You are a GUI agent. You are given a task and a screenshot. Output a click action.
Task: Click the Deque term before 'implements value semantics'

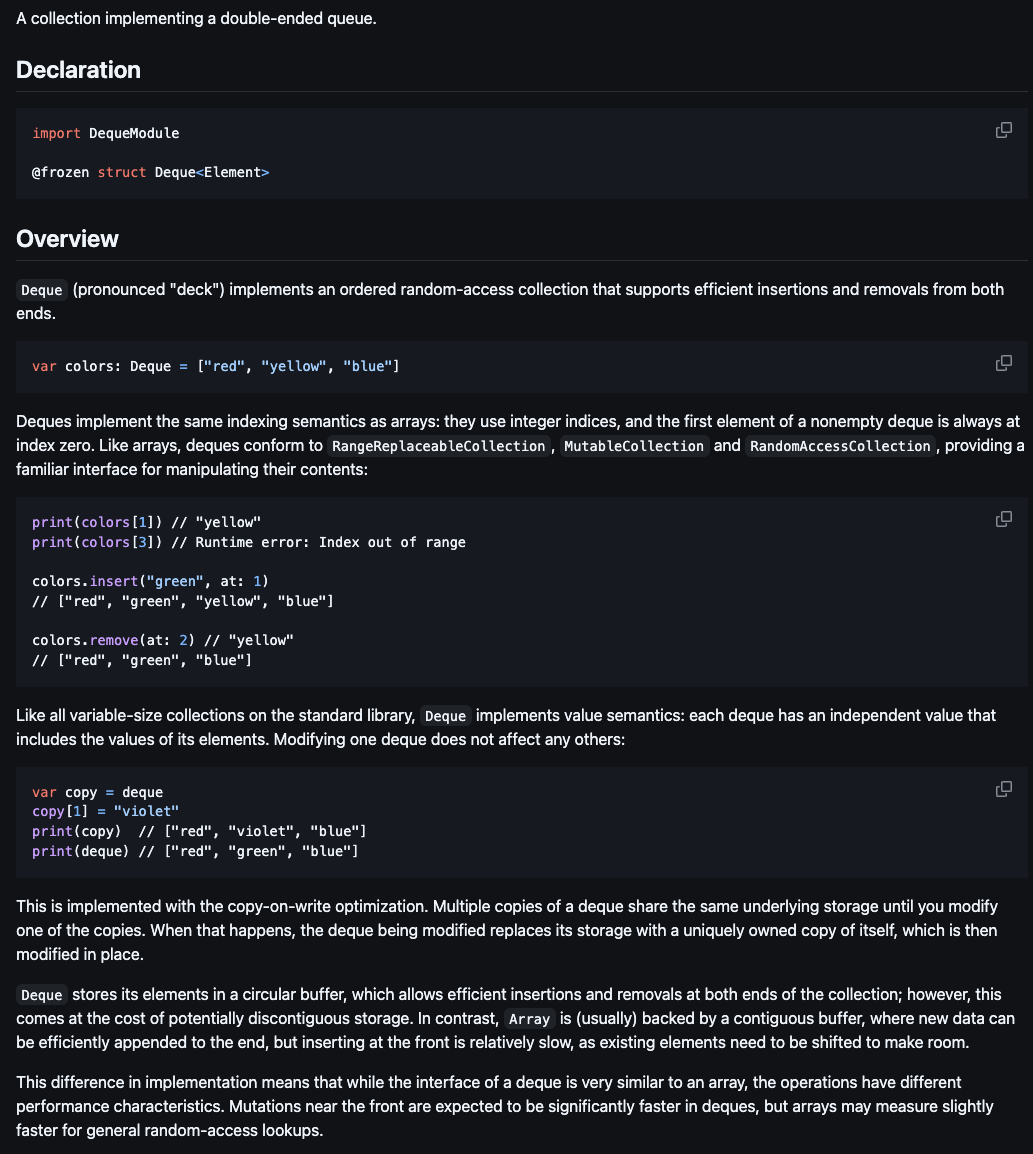pos(445,716)
